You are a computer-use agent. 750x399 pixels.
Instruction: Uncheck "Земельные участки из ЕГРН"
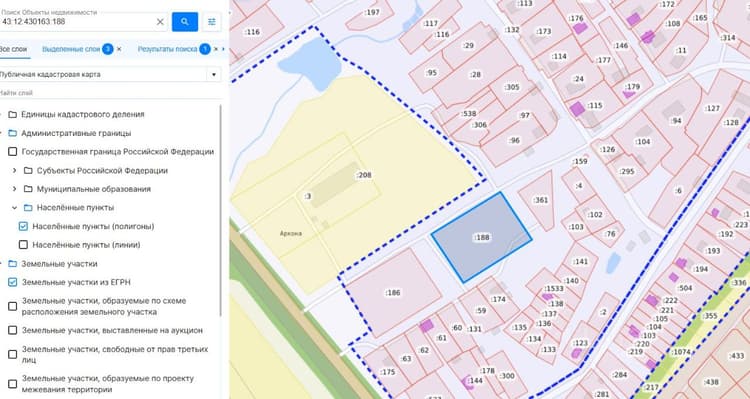click(x=12, y=282)
